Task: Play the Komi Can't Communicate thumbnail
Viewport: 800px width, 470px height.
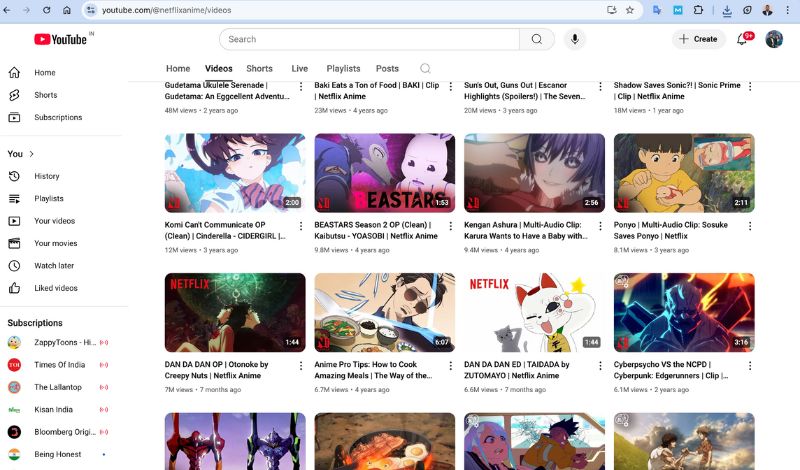Action: click(235, 173)
